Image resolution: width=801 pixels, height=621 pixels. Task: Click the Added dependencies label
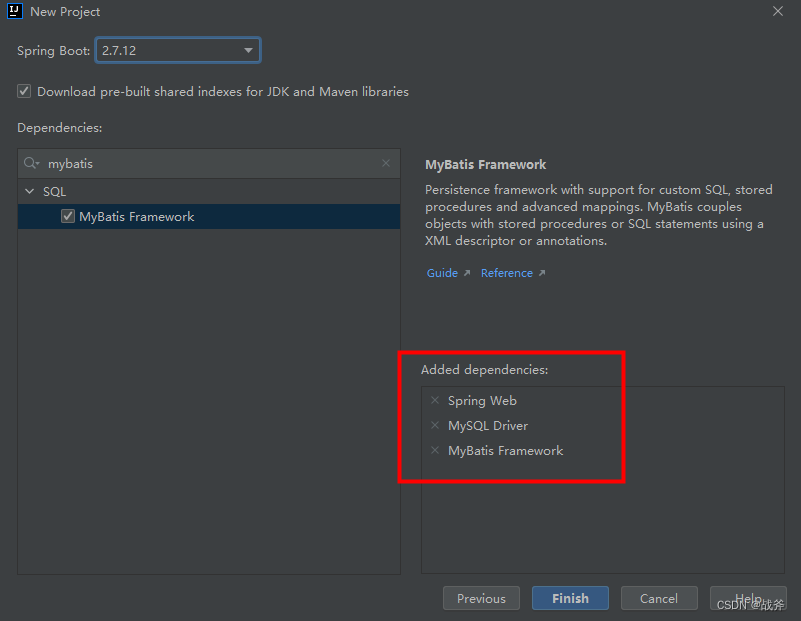[484, 369]
